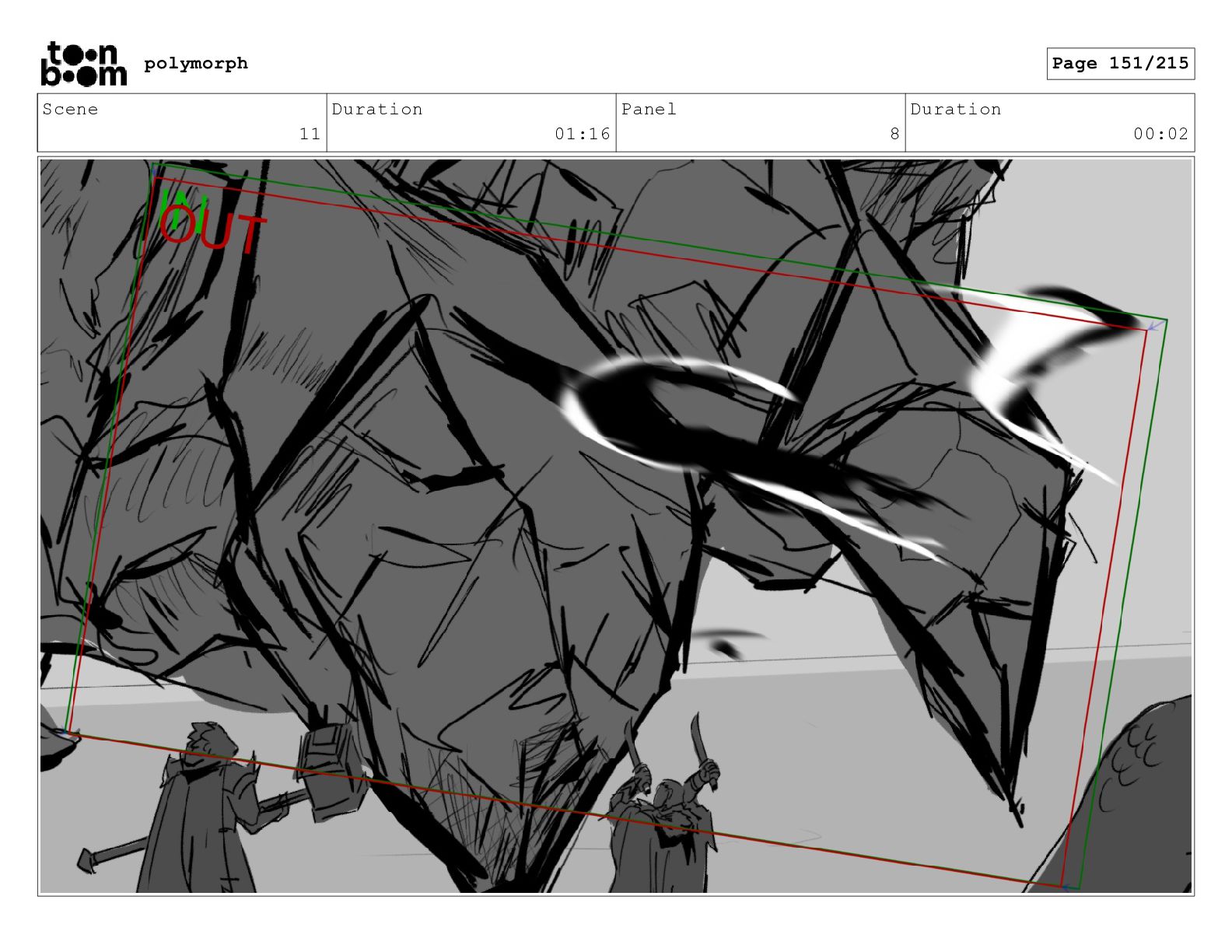Viewport: 1232px width, 952px height.
Task: Select the 'Panel' header label
Action: (x=649, y=109)
